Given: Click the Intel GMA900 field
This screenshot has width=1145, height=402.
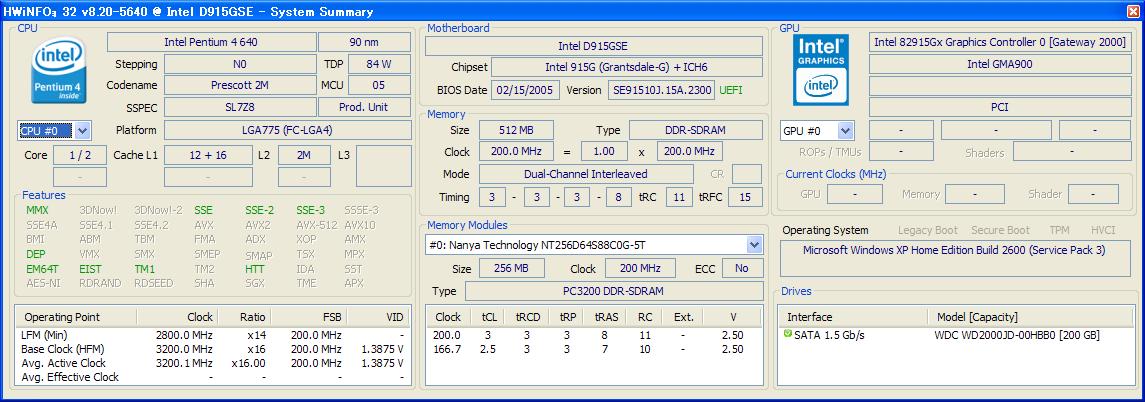Looking at the screenshot, I should click(x=1000, y=64).
